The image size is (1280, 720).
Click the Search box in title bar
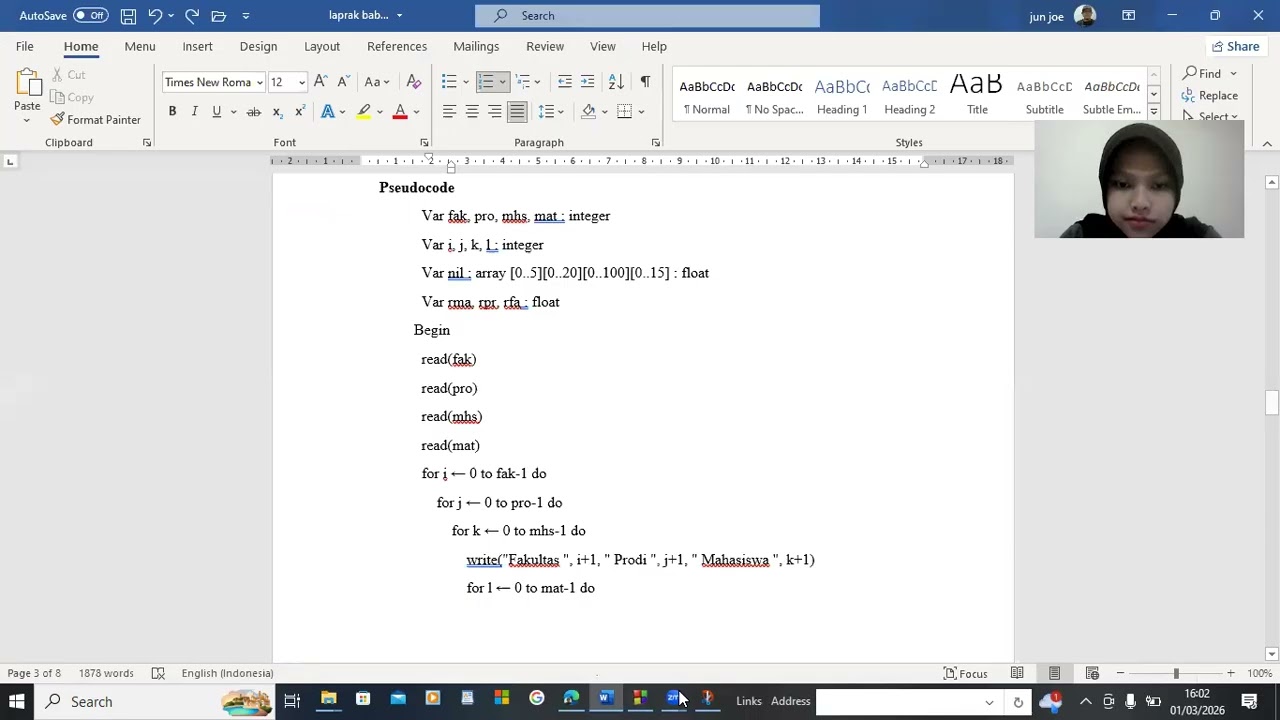click(x=647, y=15)
